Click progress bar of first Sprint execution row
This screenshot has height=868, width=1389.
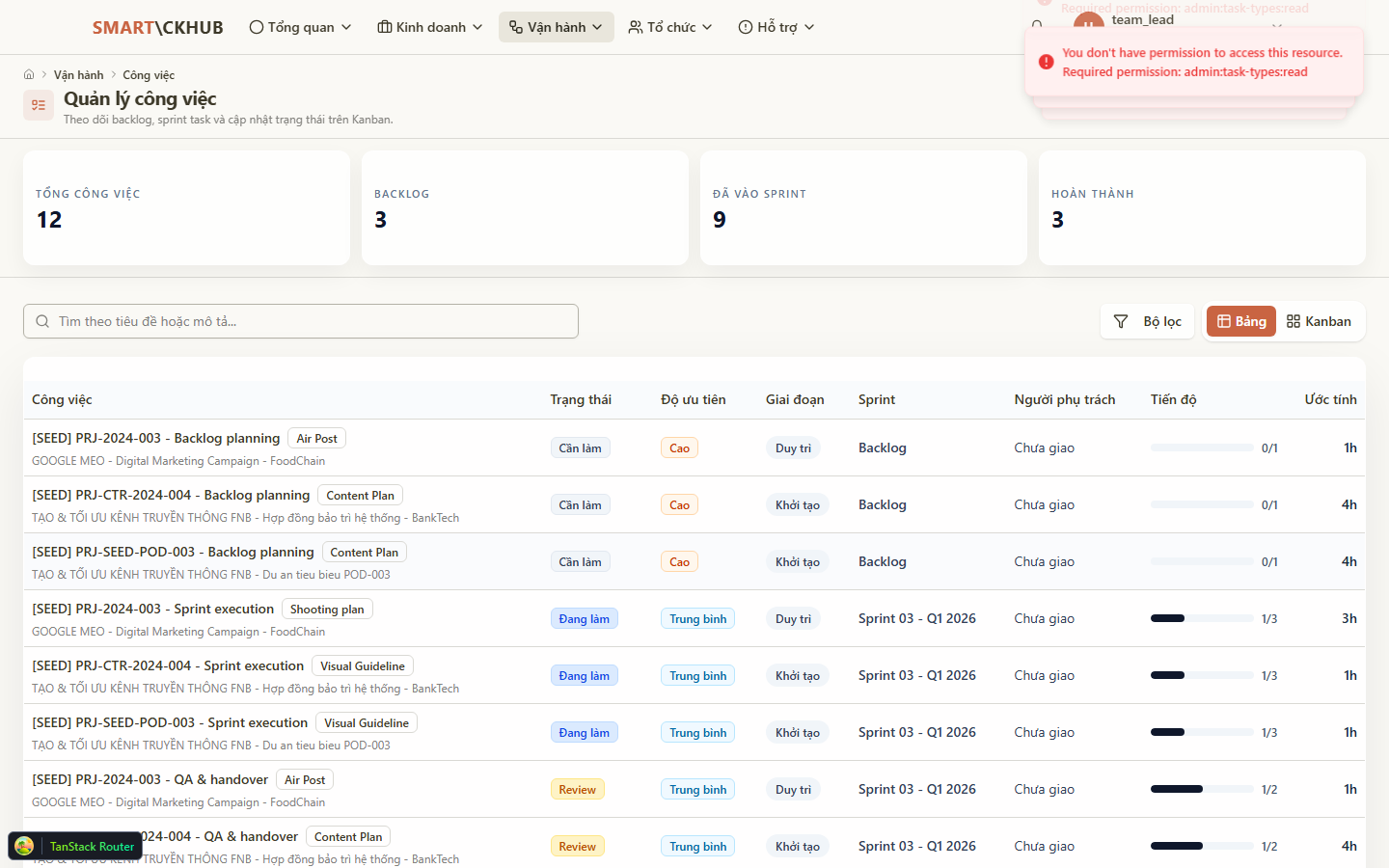pyautogui.click(x=1201, y=618)
